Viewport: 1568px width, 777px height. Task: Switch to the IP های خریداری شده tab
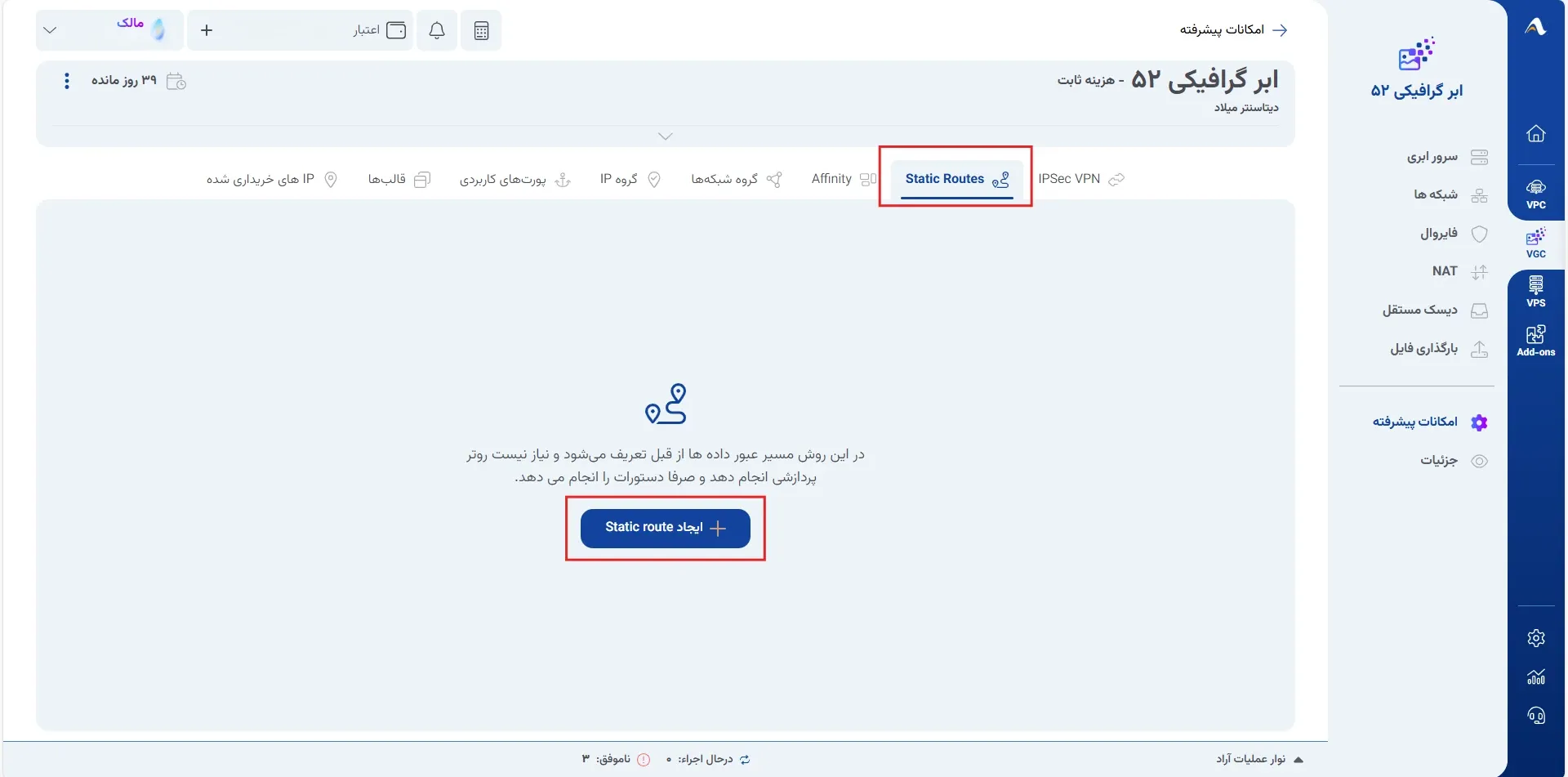coord(272,179)
